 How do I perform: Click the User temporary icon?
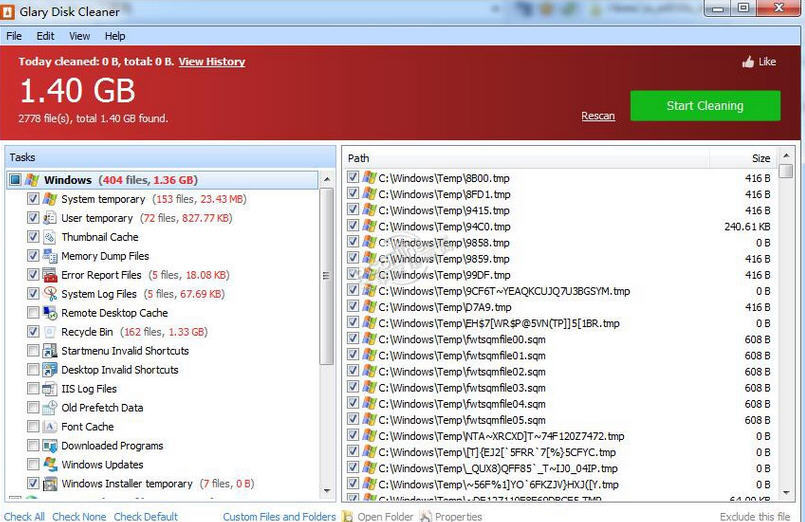(50, 218)
